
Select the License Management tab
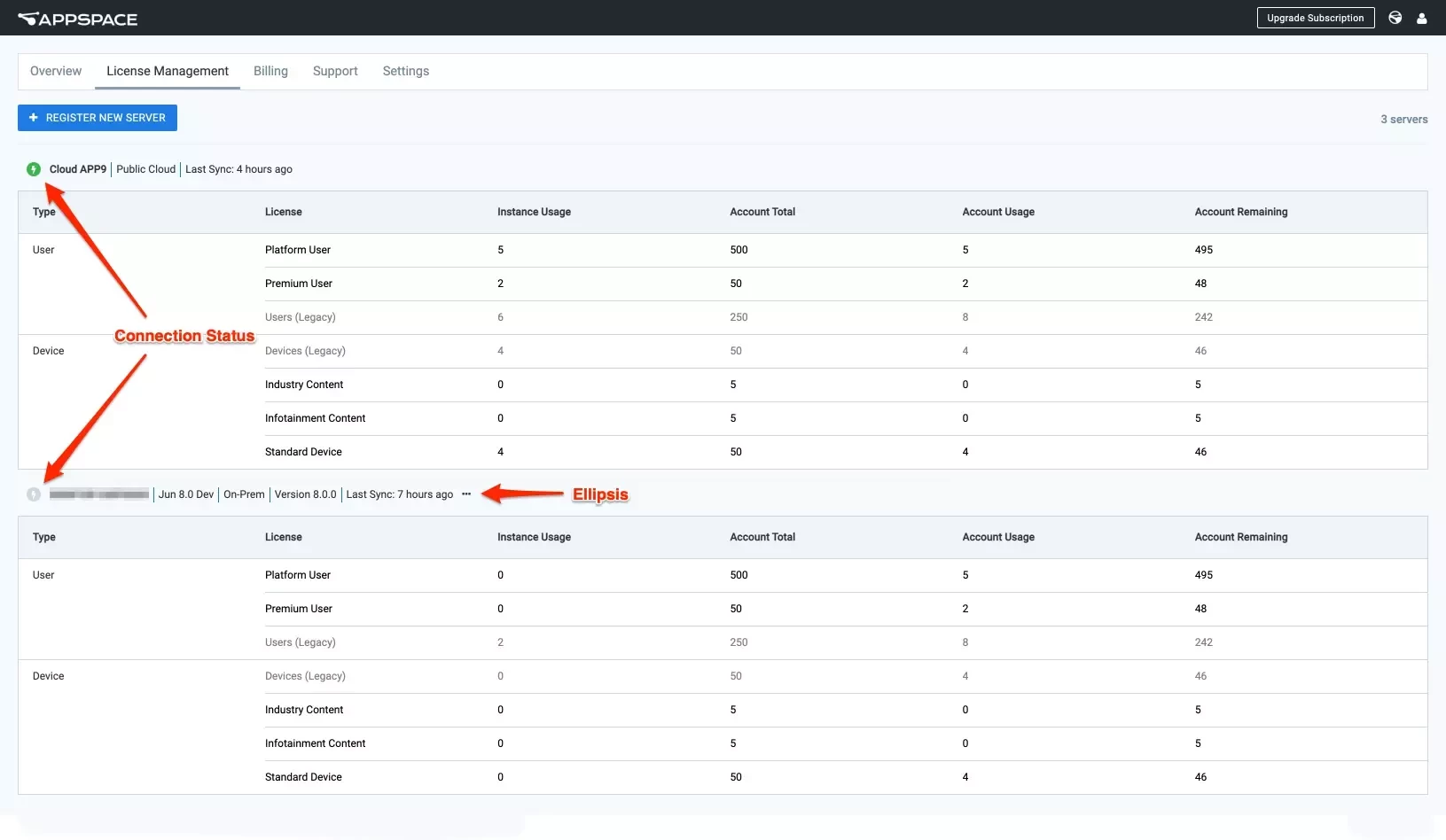point(168,71)
